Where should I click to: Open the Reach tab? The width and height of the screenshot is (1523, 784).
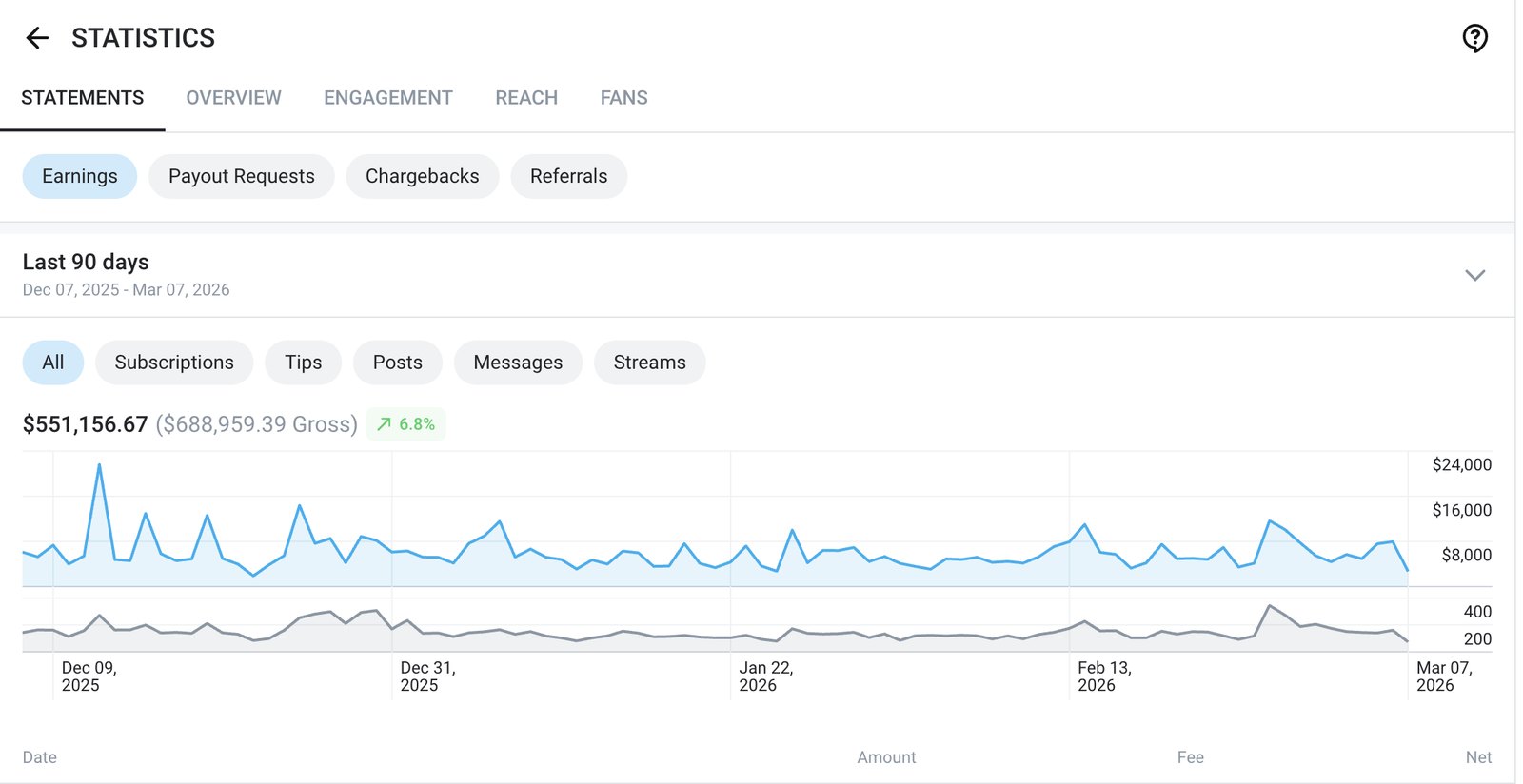526,98
